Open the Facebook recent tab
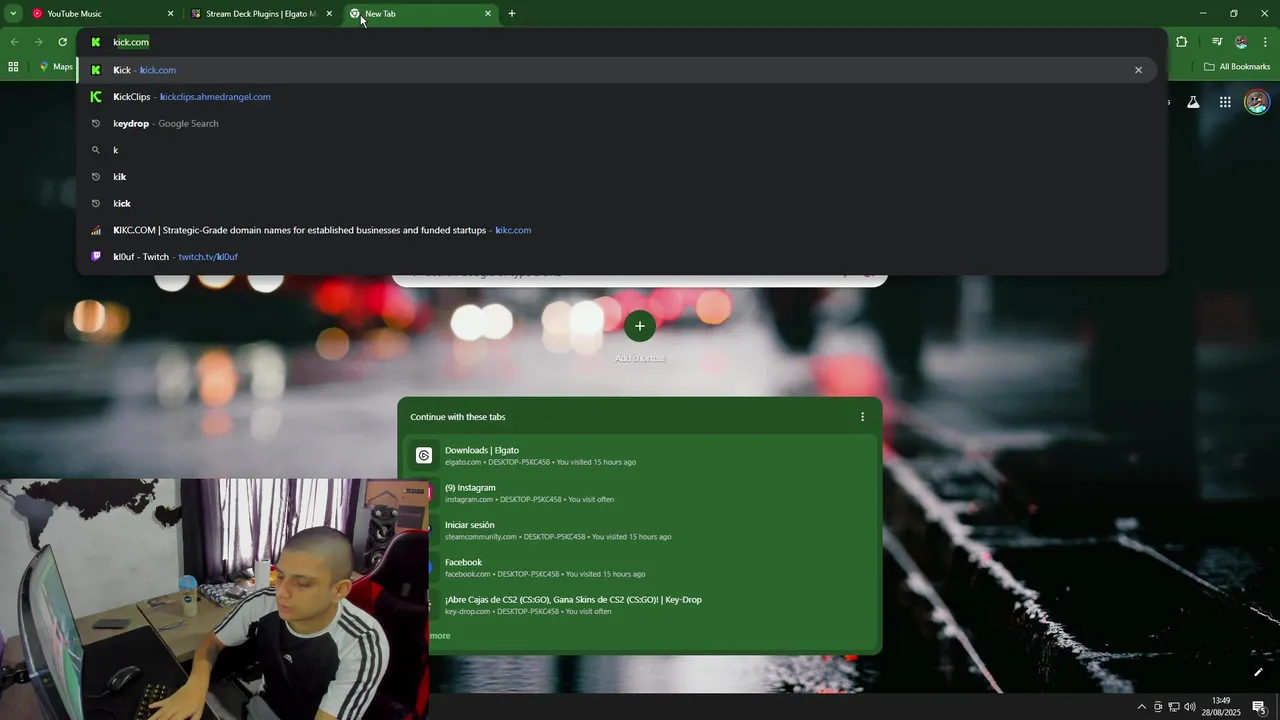1280x720 pixels. click(x=640, y=568)
